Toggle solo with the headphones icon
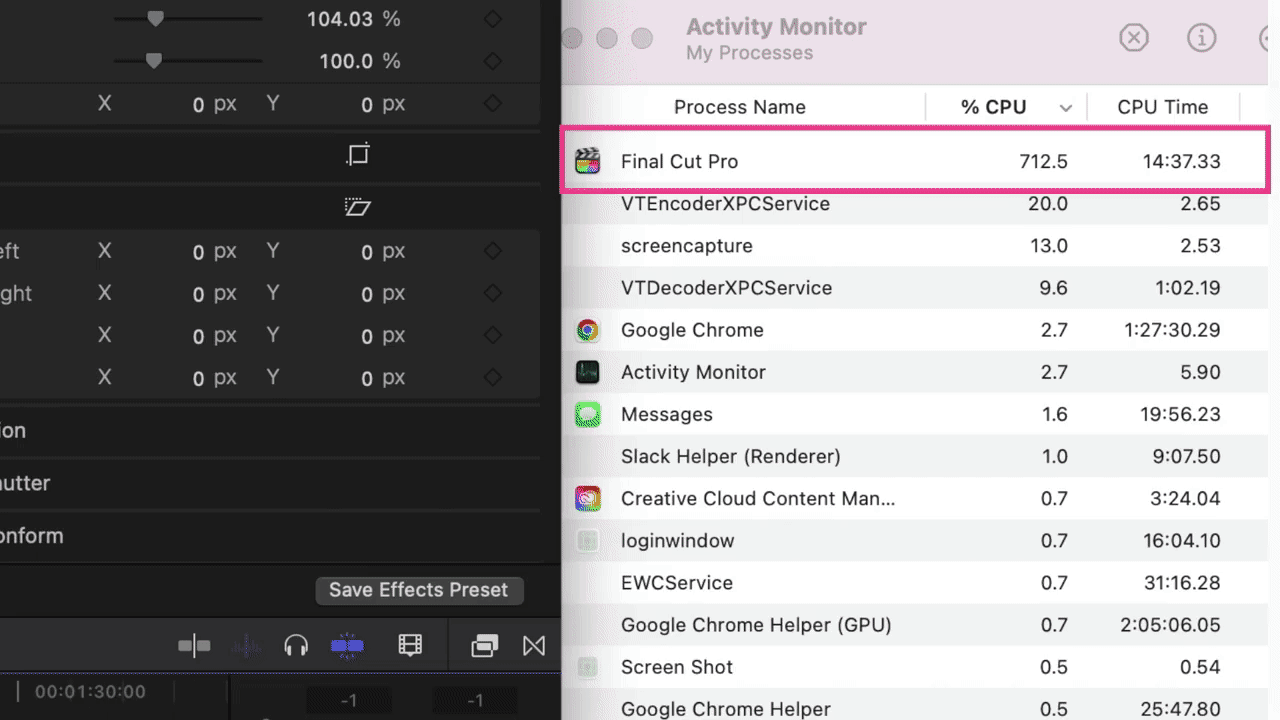Viewport: 1280px width, 720px height. coord(295,646)
